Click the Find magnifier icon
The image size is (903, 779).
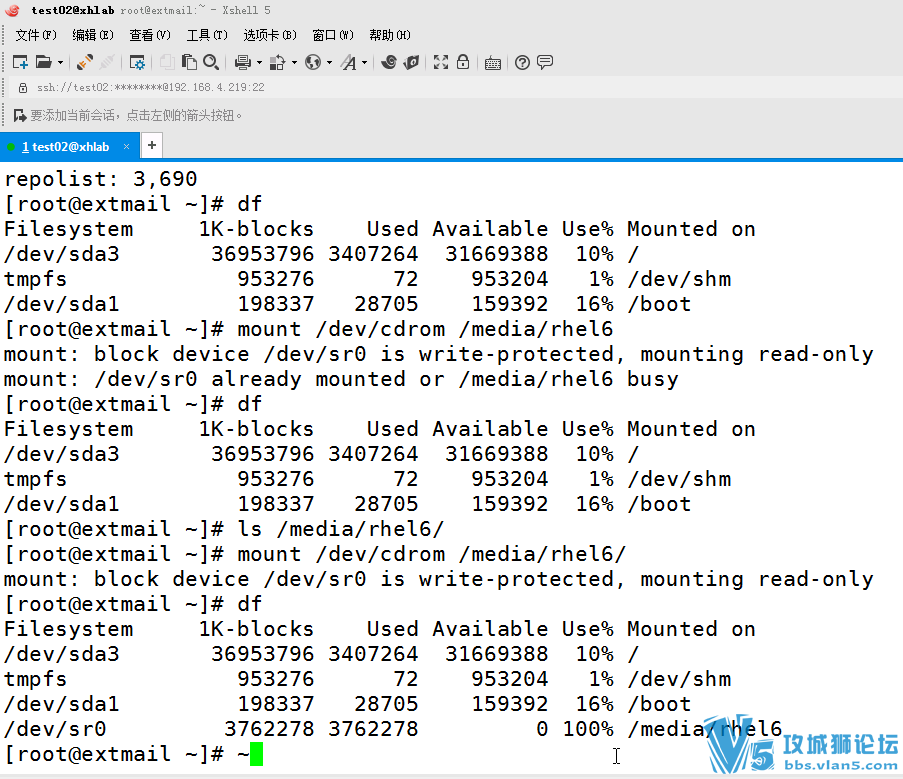tap(211, 62)
